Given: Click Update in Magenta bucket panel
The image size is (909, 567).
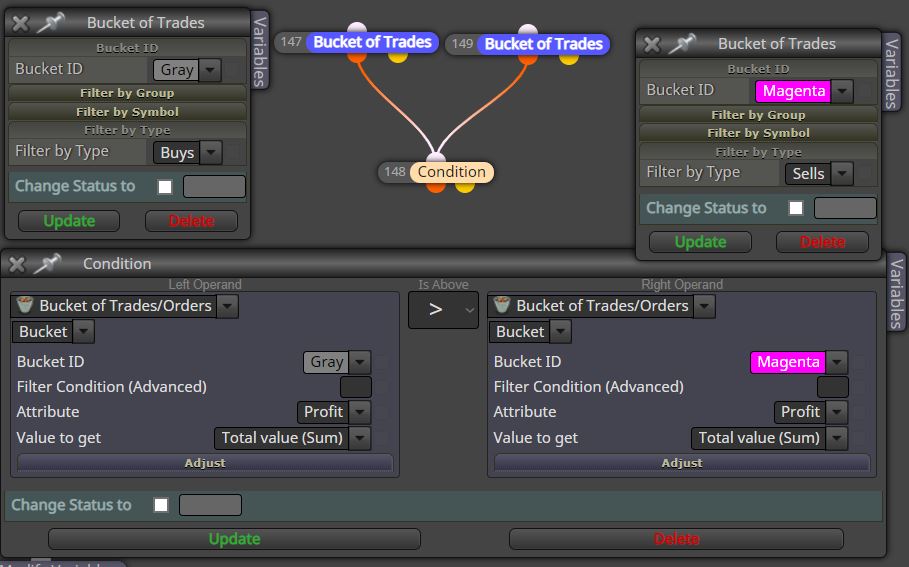Looking at the screenshot, I should coord(700,242).
